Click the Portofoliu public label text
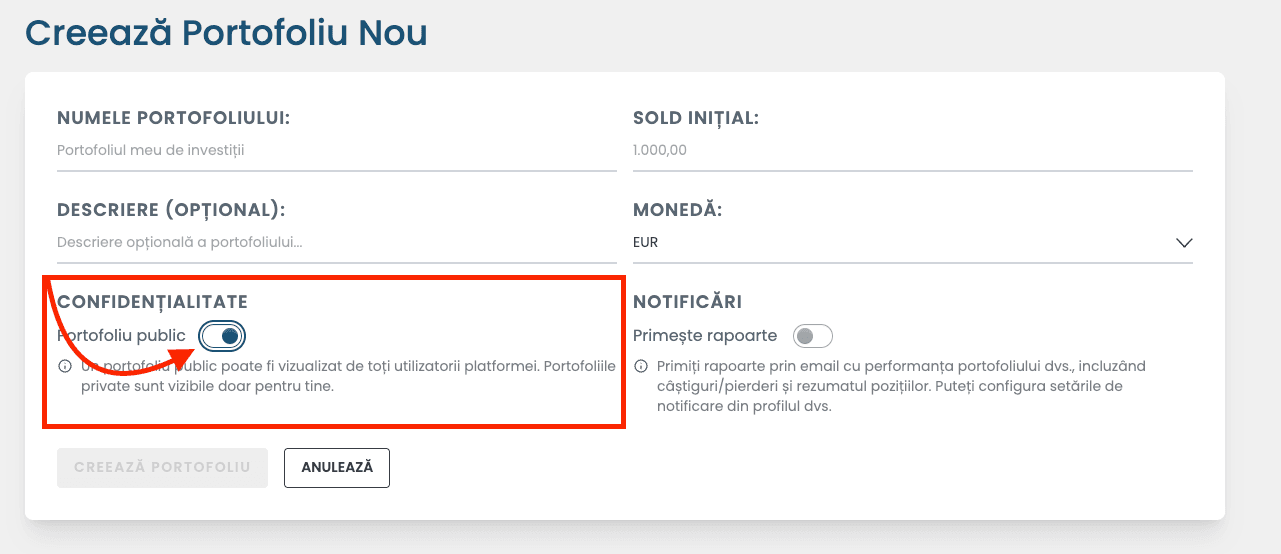The image size is (1281, 554). tap(121, 336)
